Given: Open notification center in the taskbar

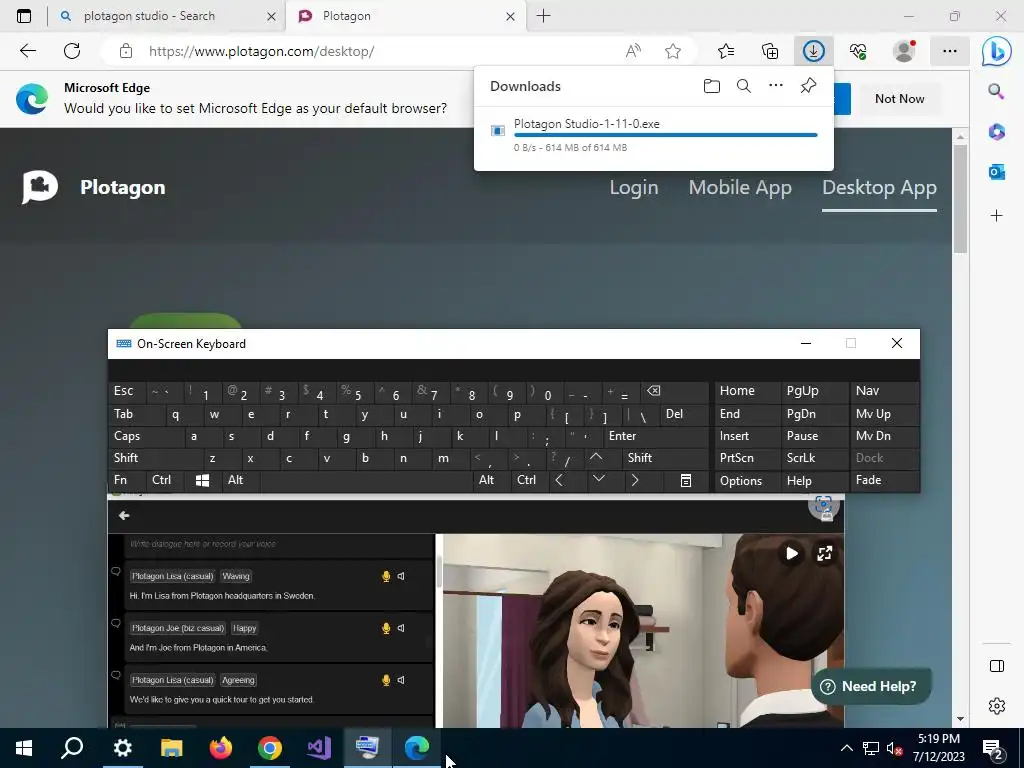Looking at the screenshot, I should click(993, 748).
